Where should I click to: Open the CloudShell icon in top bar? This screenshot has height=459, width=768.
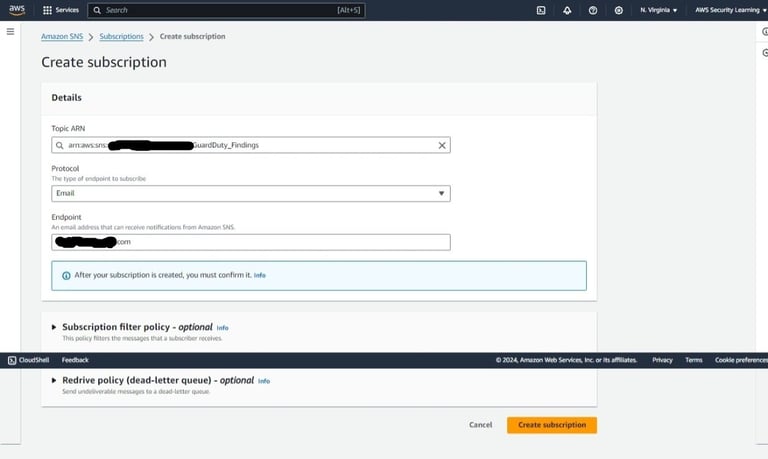pos(541,10)
